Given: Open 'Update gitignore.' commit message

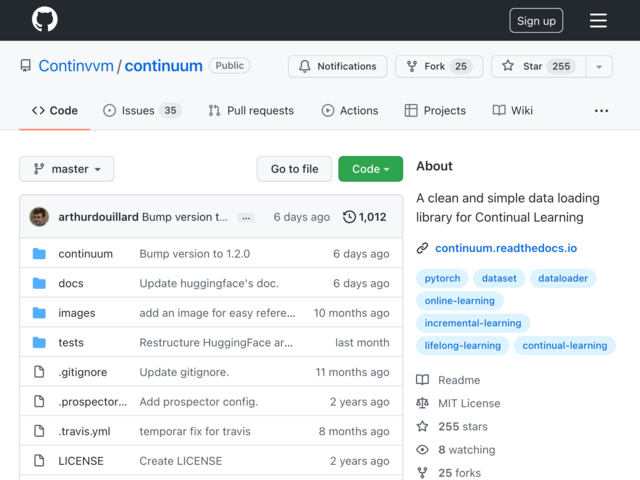Looking at the screenshot, I should click(184, 372).
